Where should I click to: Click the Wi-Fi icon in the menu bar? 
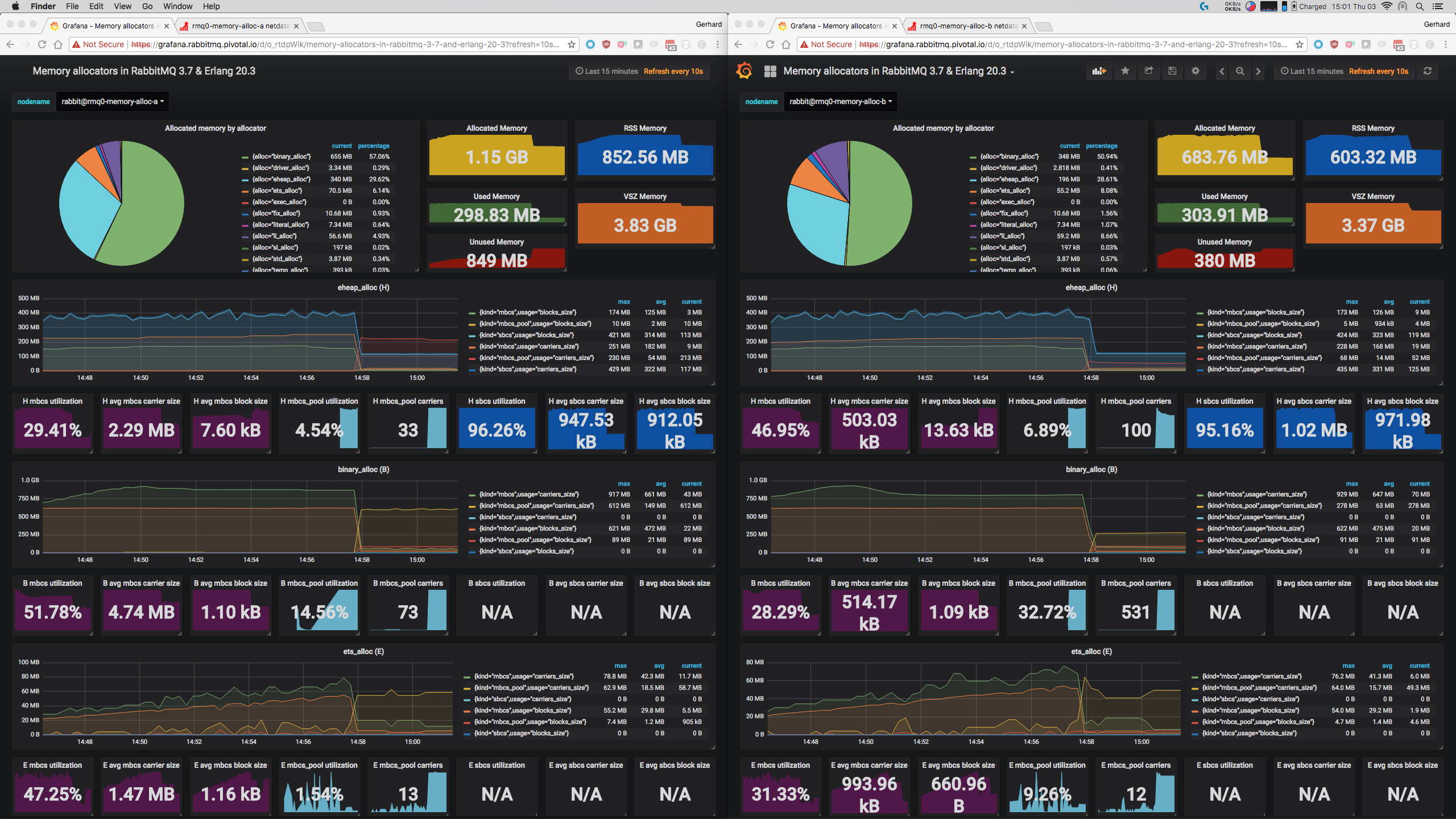1387,6
